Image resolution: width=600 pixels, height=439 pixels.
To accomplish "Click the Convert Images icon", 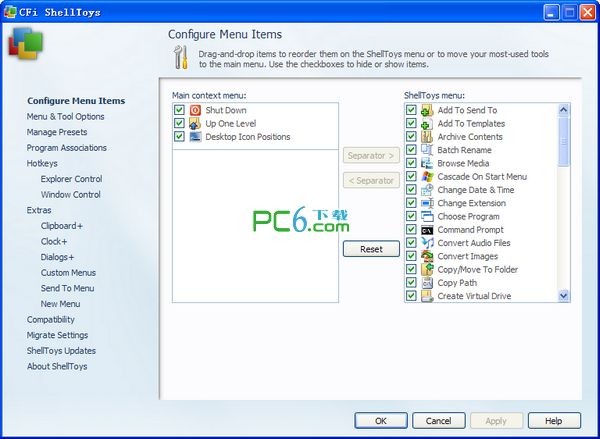I will [x=427, y=256].
